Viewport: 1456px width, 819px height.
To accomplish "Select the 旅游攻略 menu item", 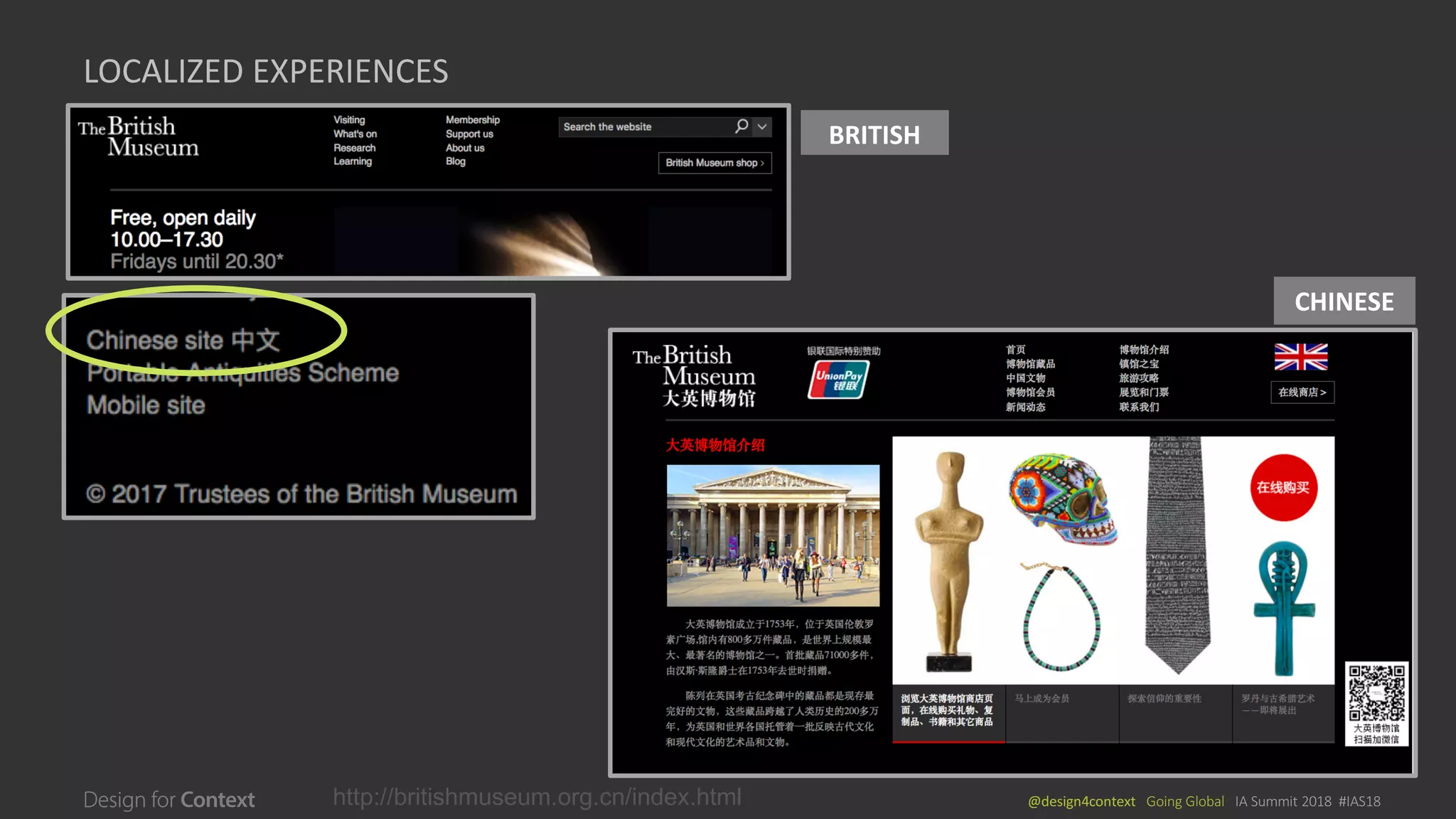I will 1139,378.
